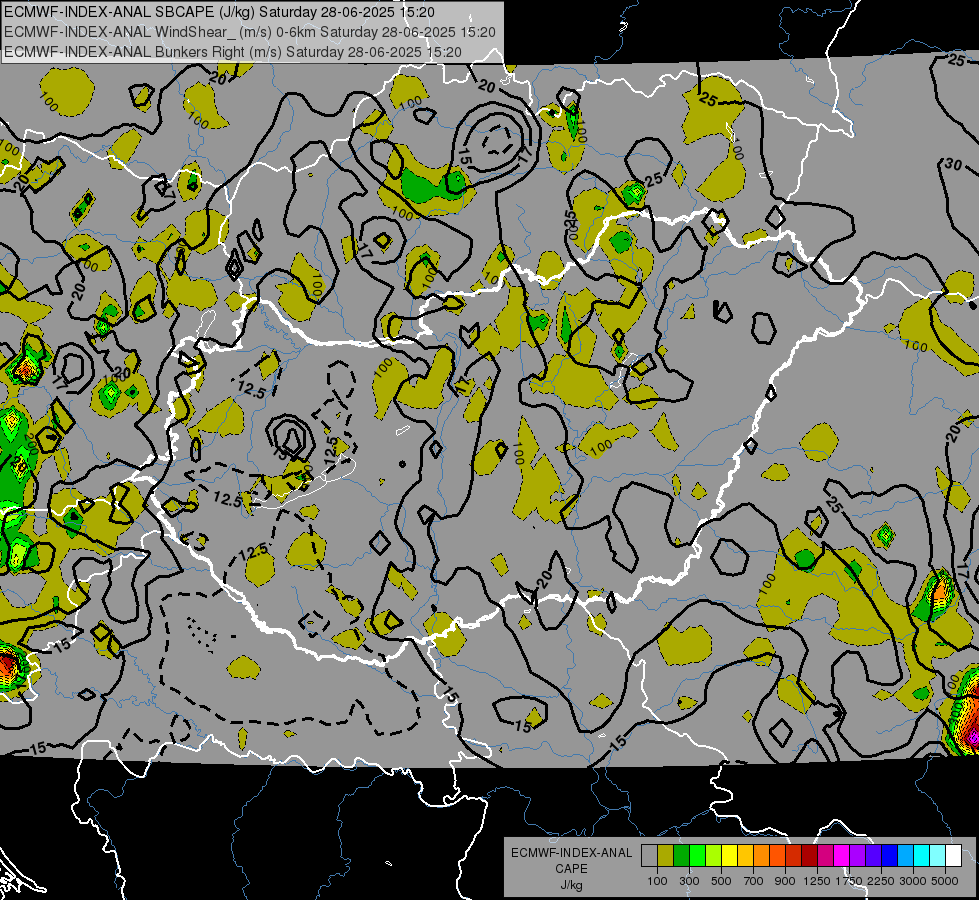979x900 pixels.
Task: Click the legend value 3000
Action: 913,881
